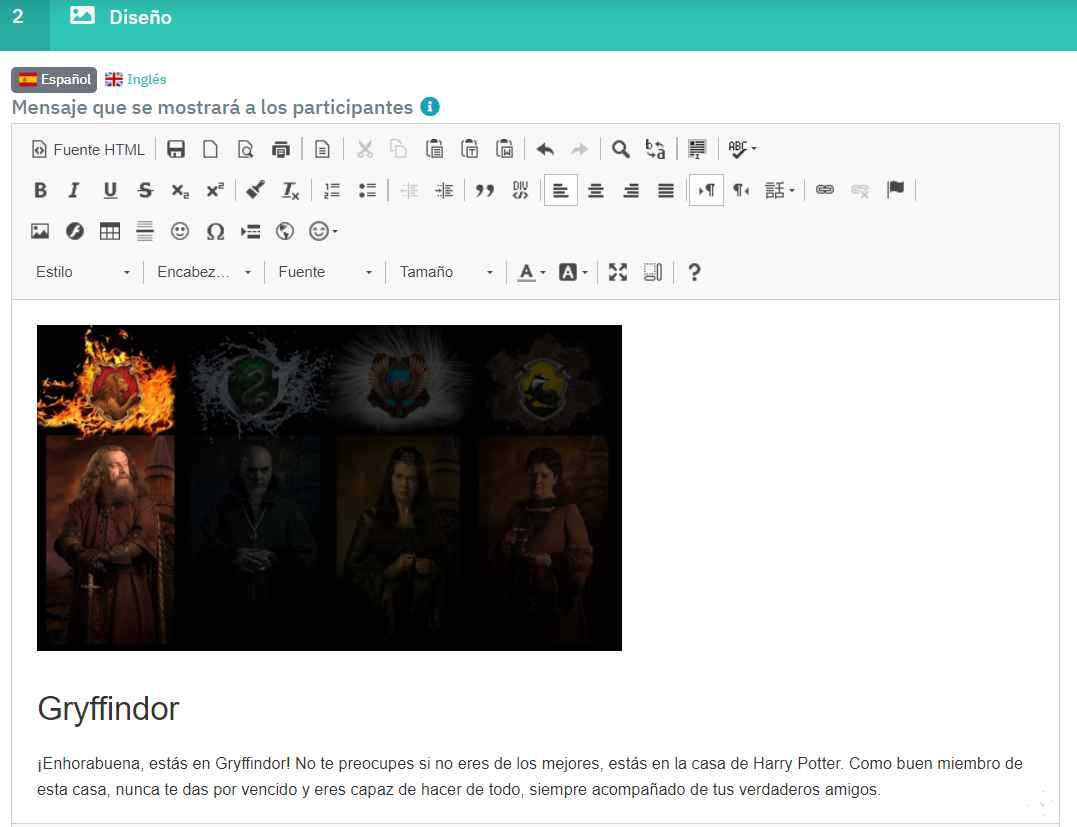Click the Print icon

pyautogui.click(x=280, y=149)
